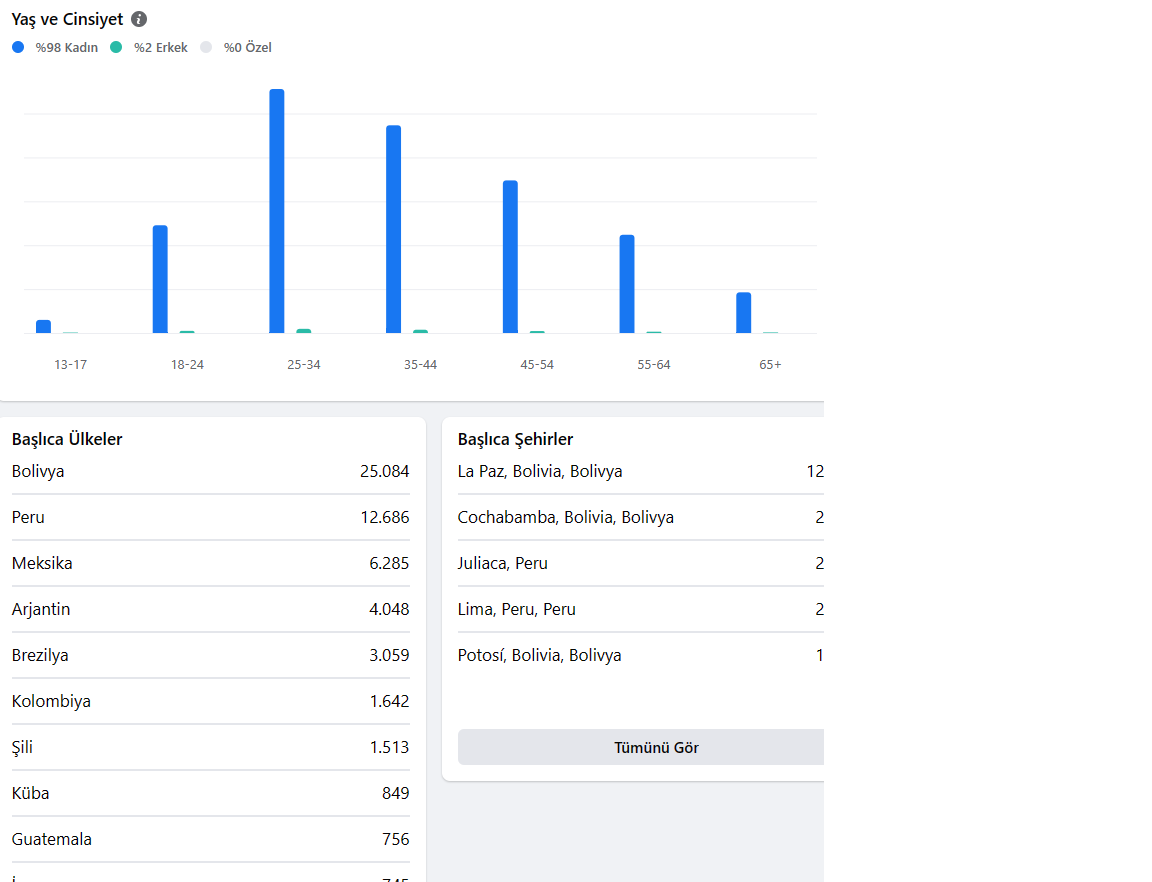Click the 35-44 axis label
This screenshot has width=1152, height=882.
point(420,365)
